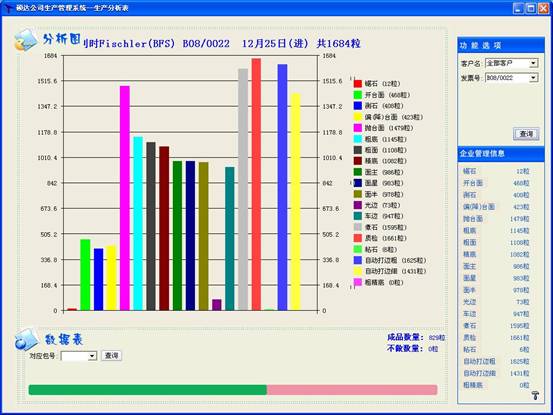Click 查询 in the 功能选项 panel
553x415 pixels.
(x=526, y=134)
